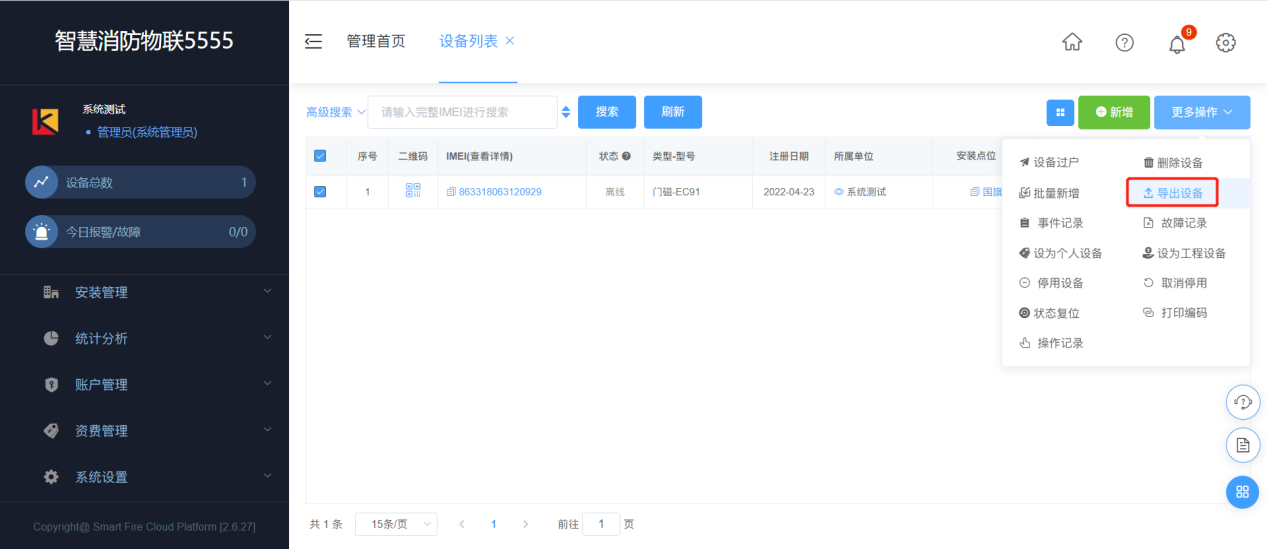Click the QR code icon in device row
Screen dimensions: 1267x549
[413, 191]
